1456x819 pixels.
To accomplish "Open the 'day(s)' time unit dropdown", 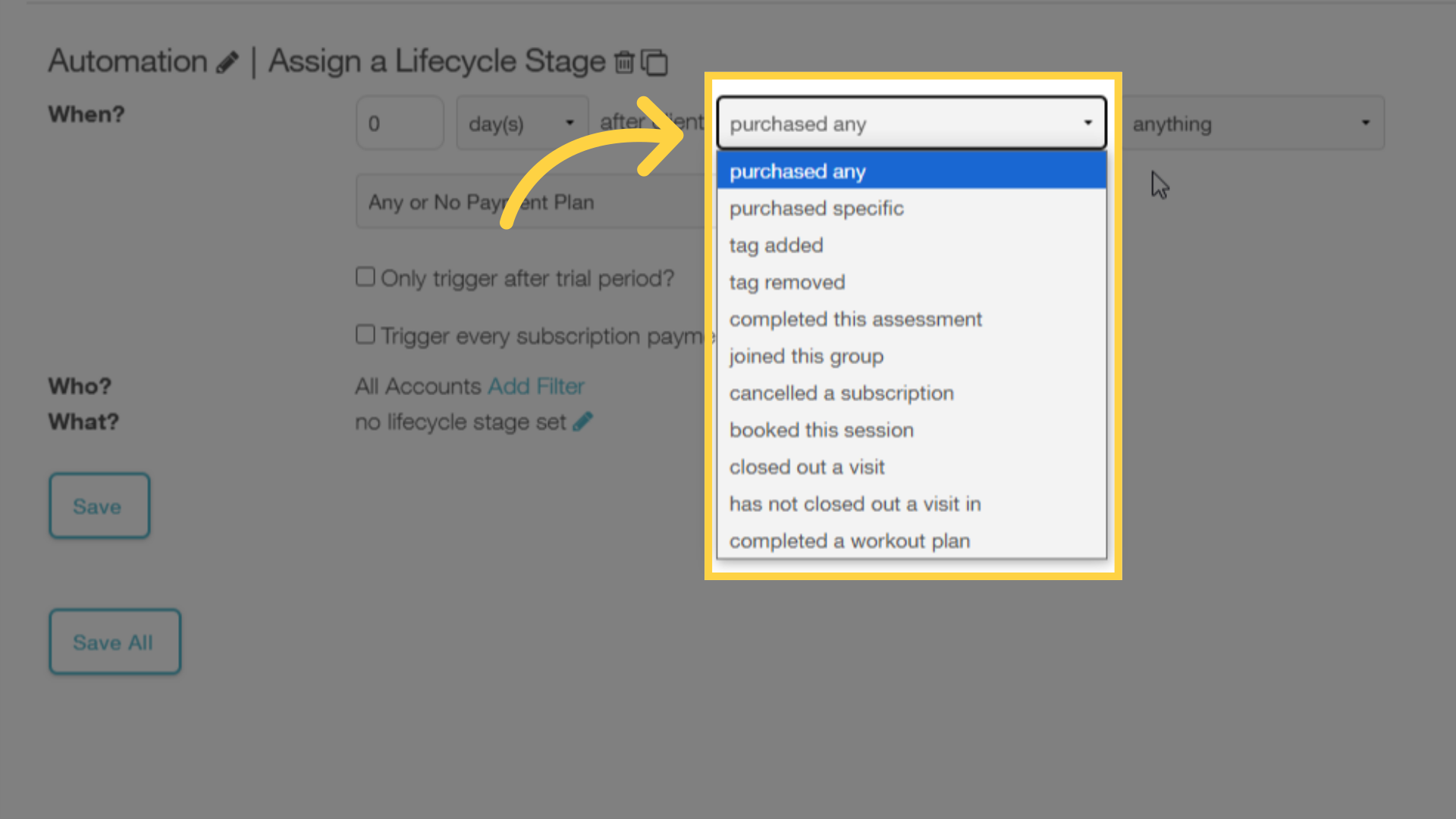I will tap(522, 123).
